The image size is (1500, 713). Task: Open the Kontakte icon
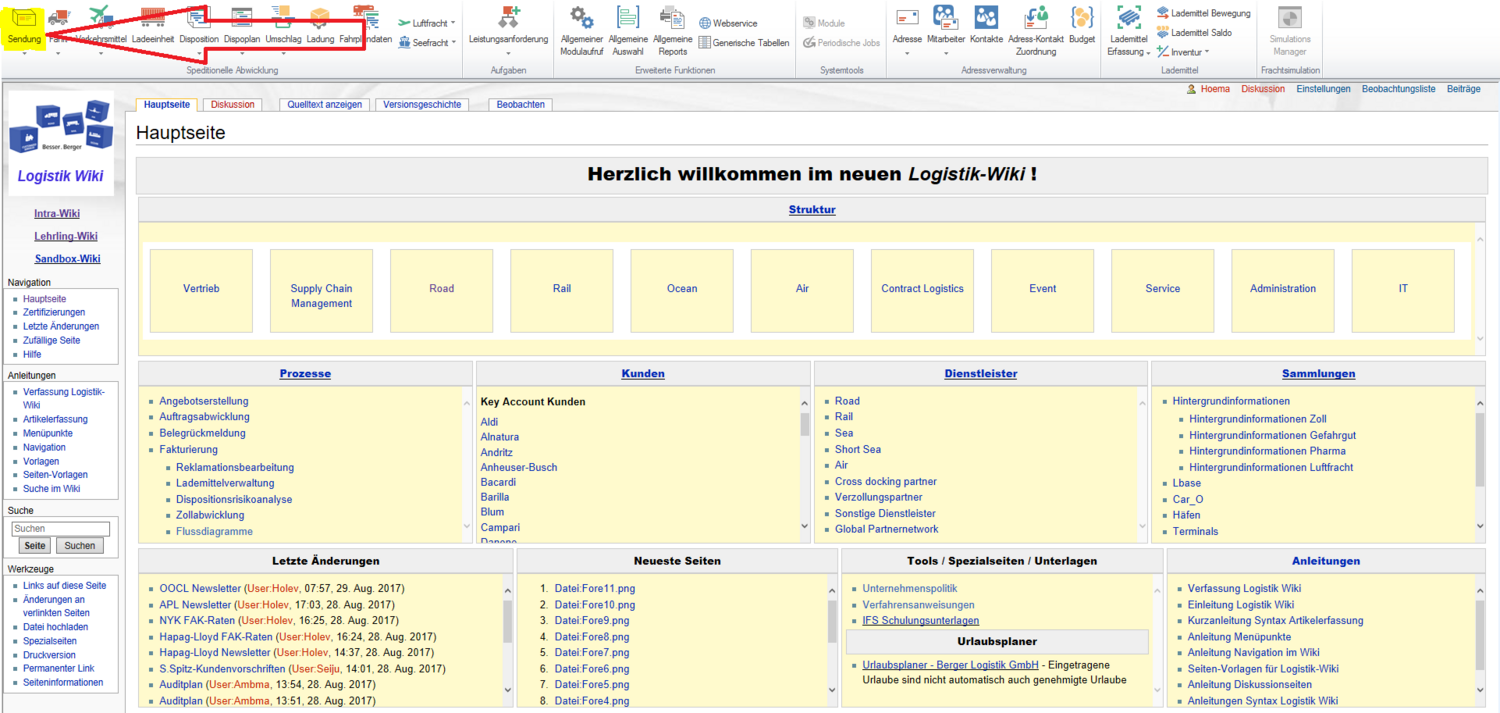pos(986,17)
